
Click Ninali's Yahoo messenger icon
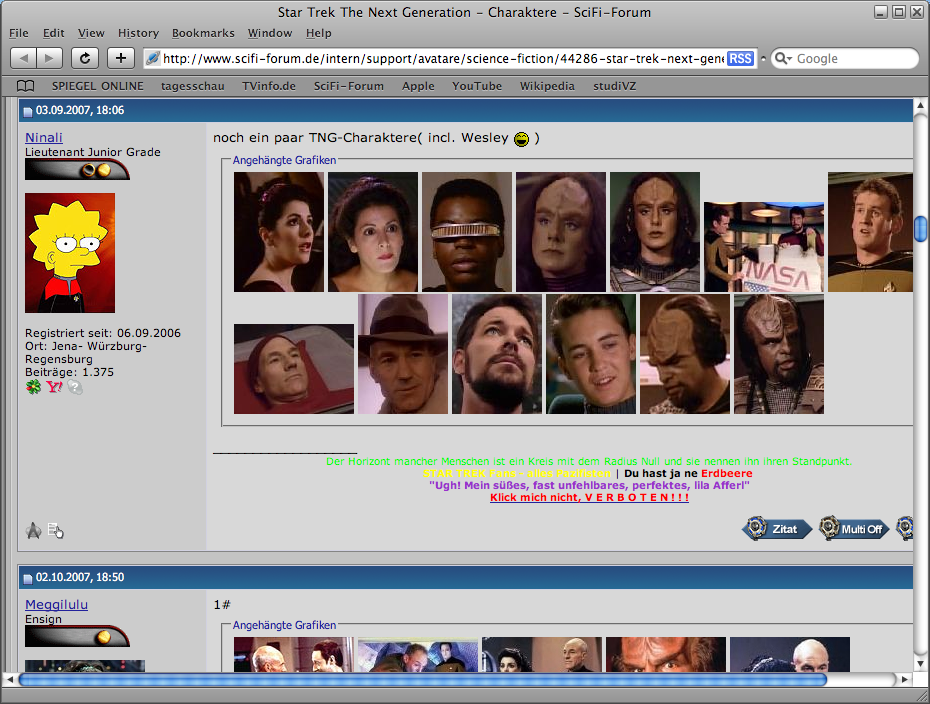54,386
